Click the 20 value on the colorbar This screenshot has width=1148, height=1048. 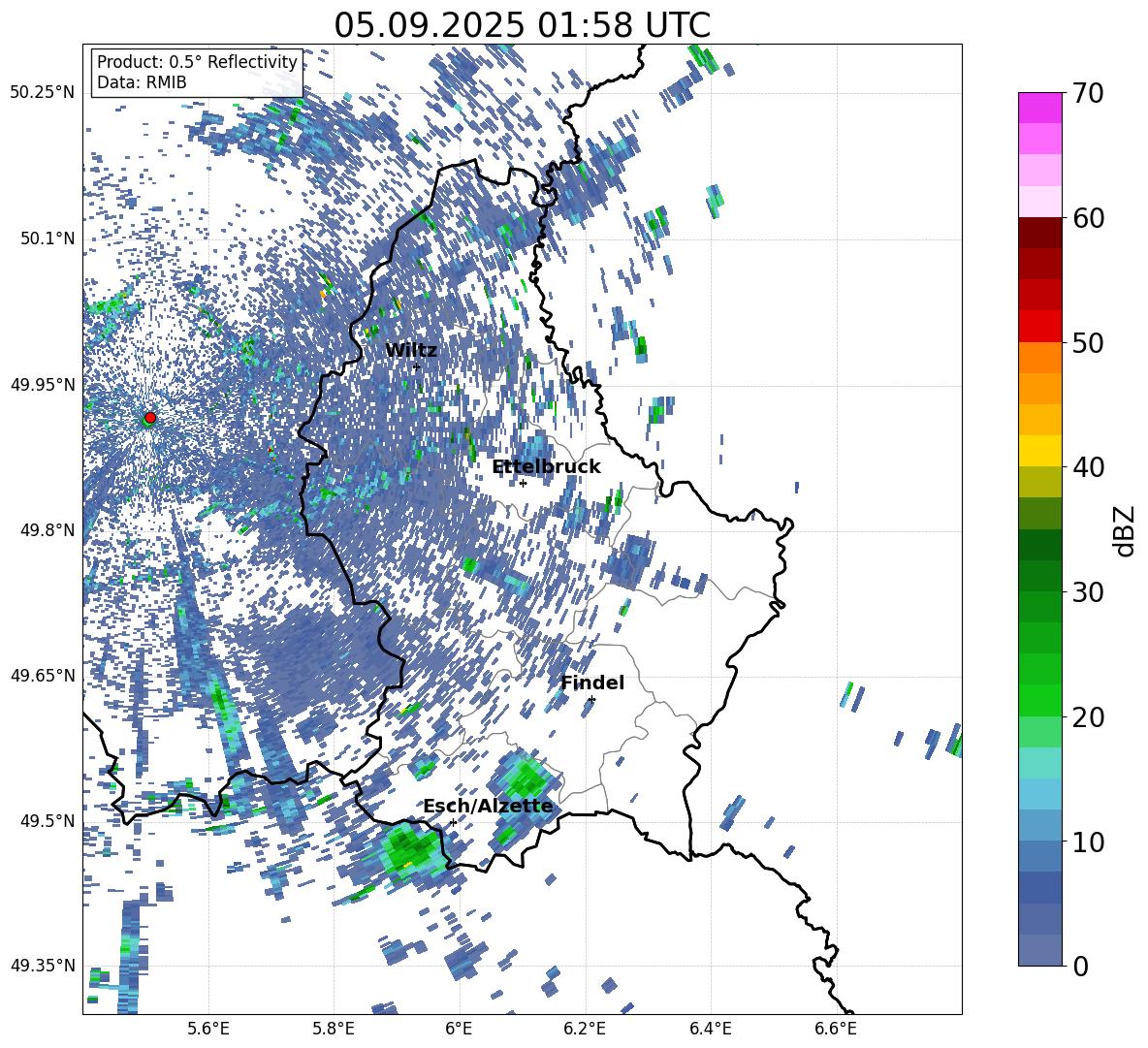[x=1088, y=717]
